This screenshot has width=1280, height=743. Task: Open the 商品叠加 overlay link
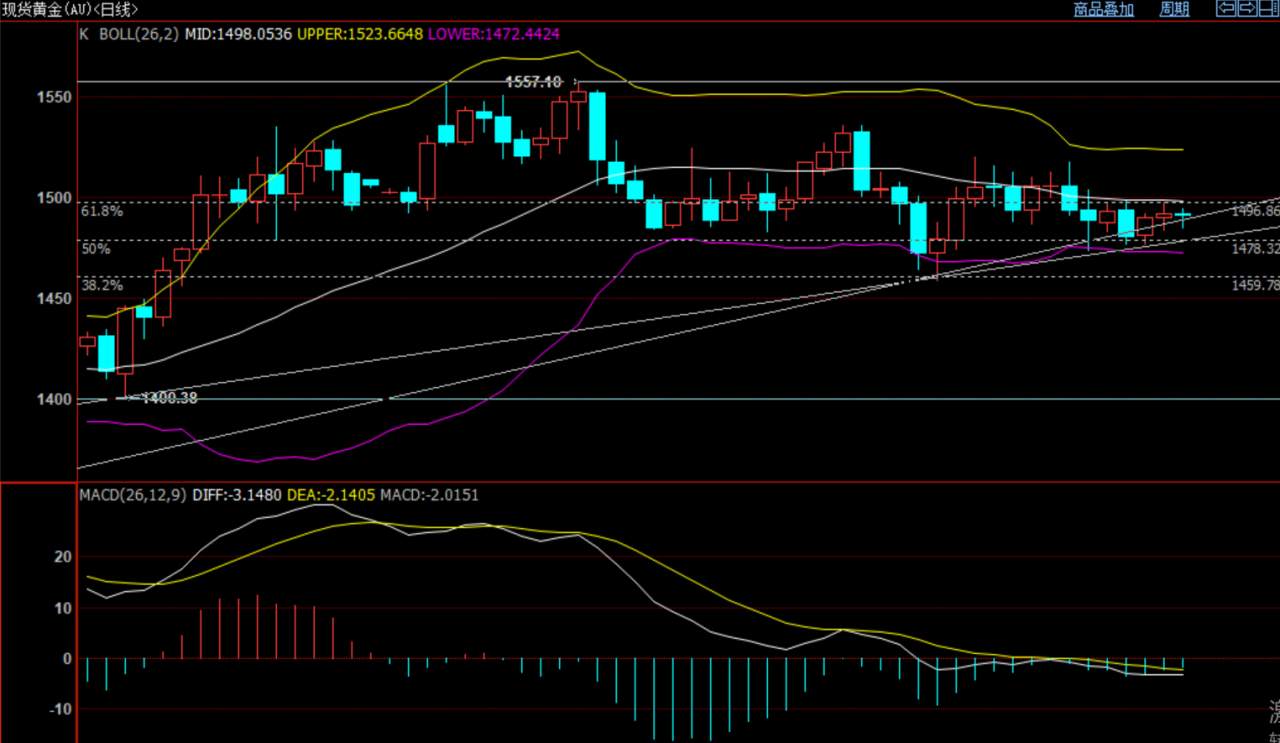pos(1104,9)
